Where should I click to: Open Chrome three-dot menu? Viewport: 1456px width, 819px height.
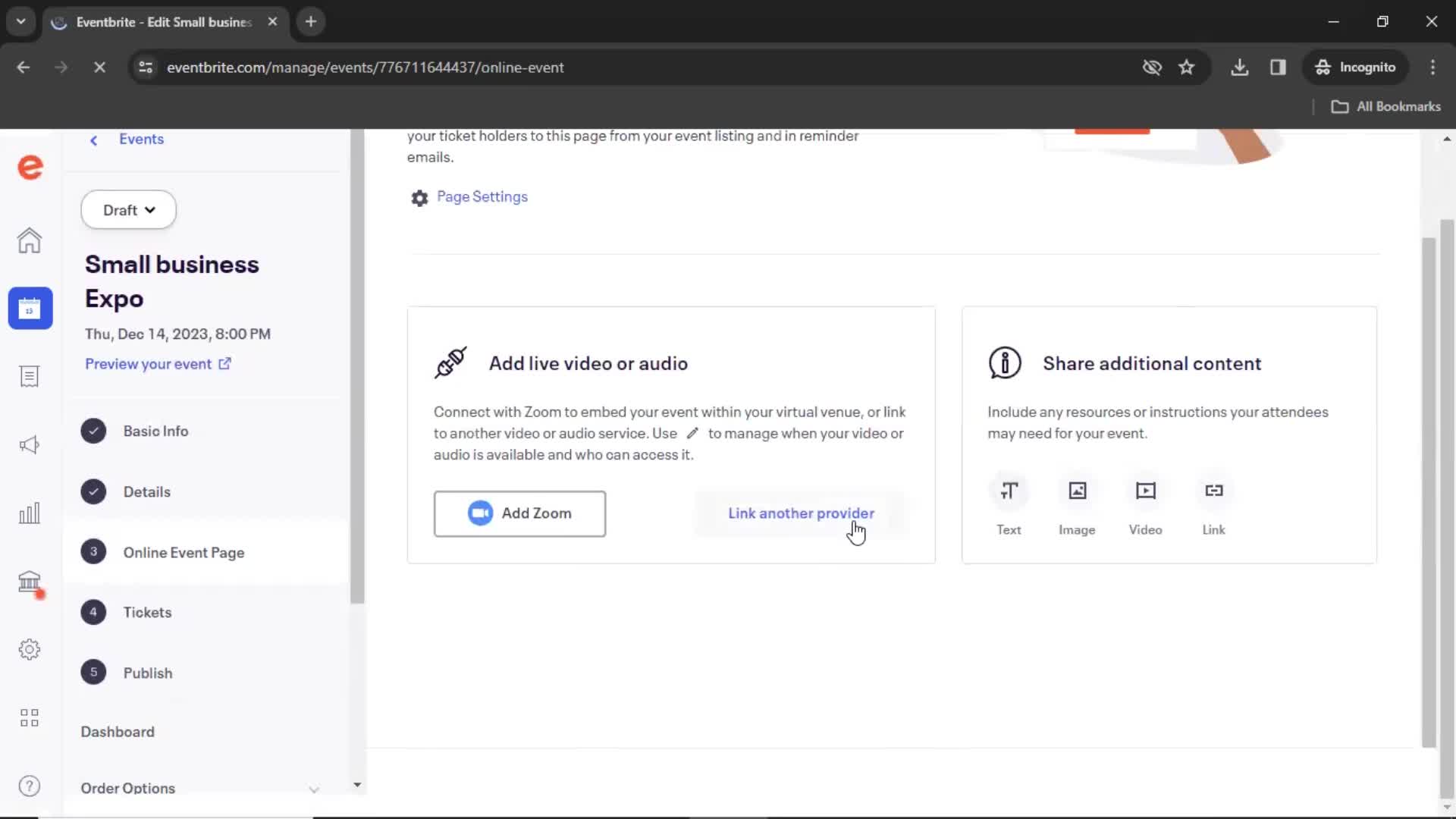pyautogui.click(x=1432, y=67)
